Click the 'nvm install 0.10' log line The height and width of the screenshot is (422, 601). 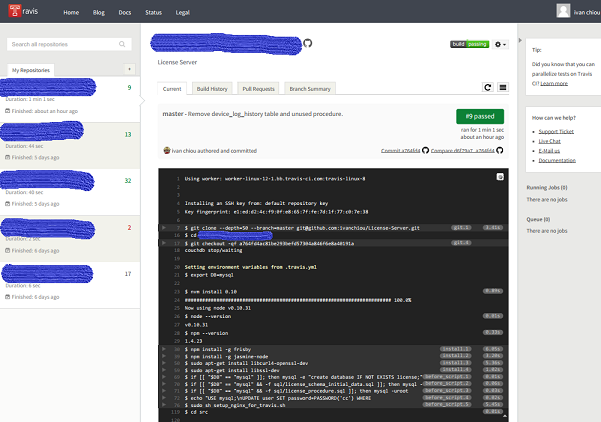coord(333,292)
